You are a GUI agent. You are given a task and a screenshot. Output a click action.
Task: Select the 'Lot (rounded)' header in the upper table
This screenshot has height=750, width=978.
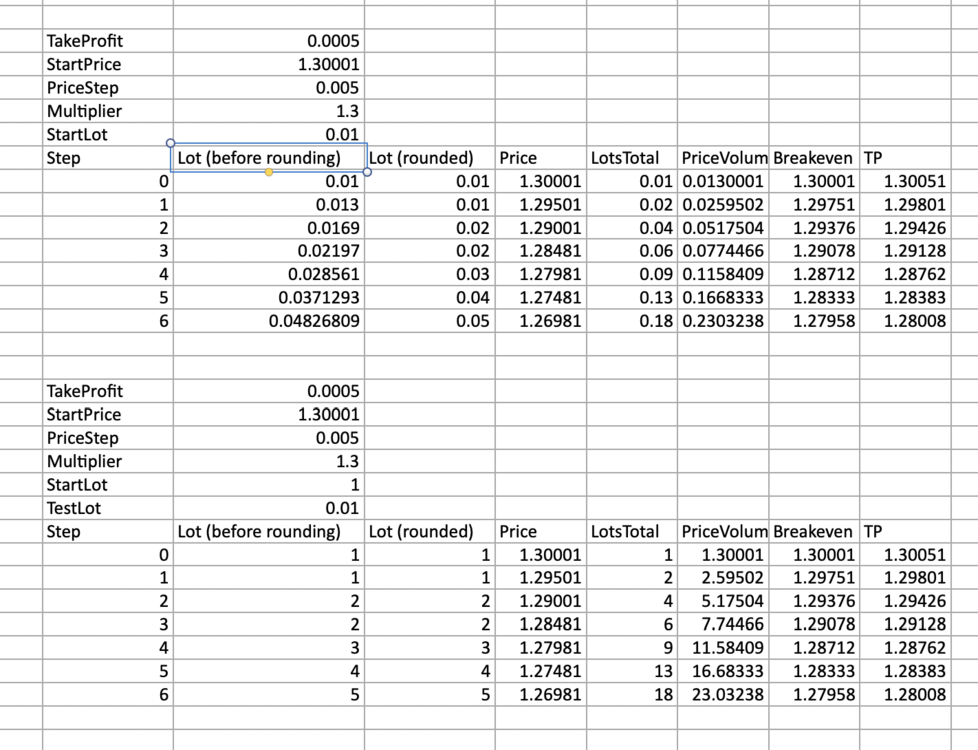click(430, 158)
